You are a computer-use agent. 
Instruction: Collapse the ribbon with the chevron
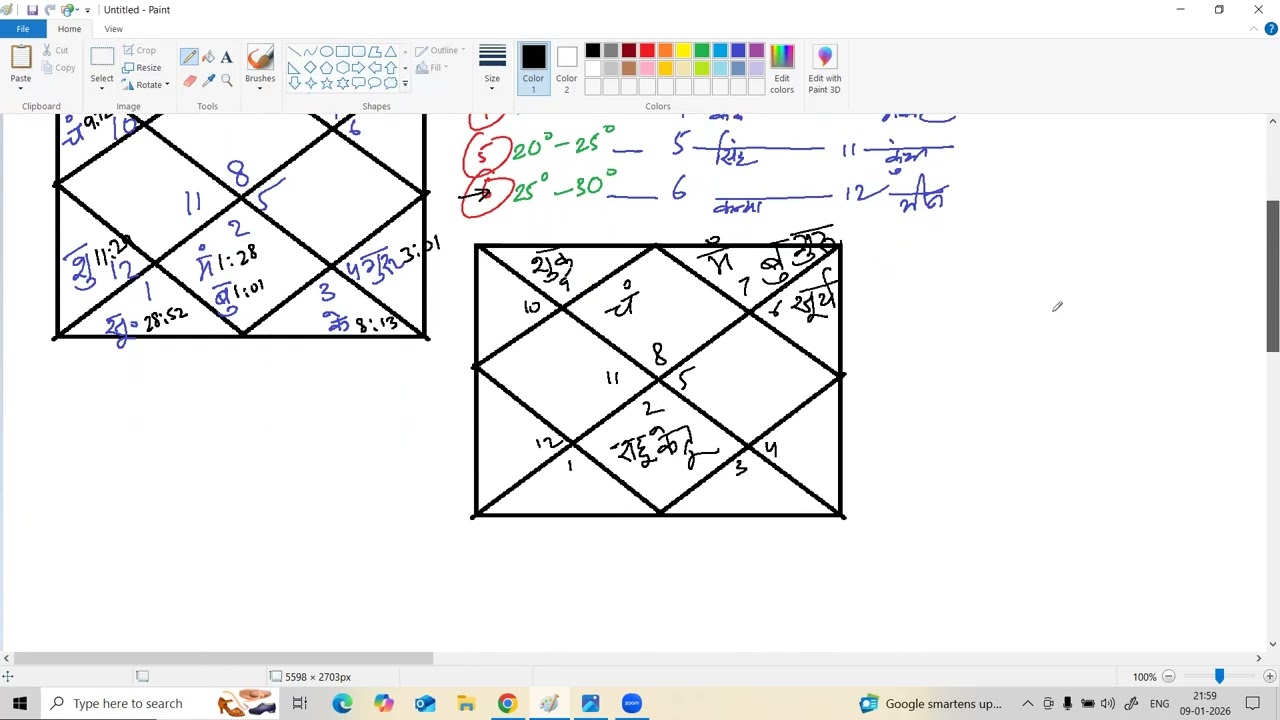click(1254, 29)
